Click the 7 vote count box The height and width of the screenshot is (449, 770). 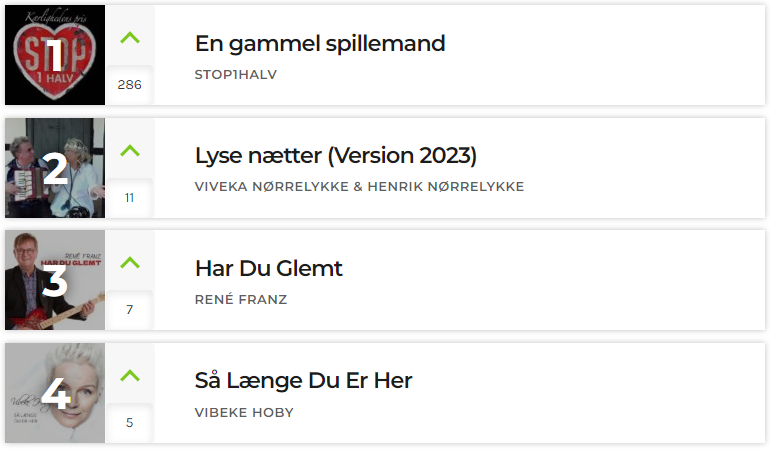click(x=130, y=309)
